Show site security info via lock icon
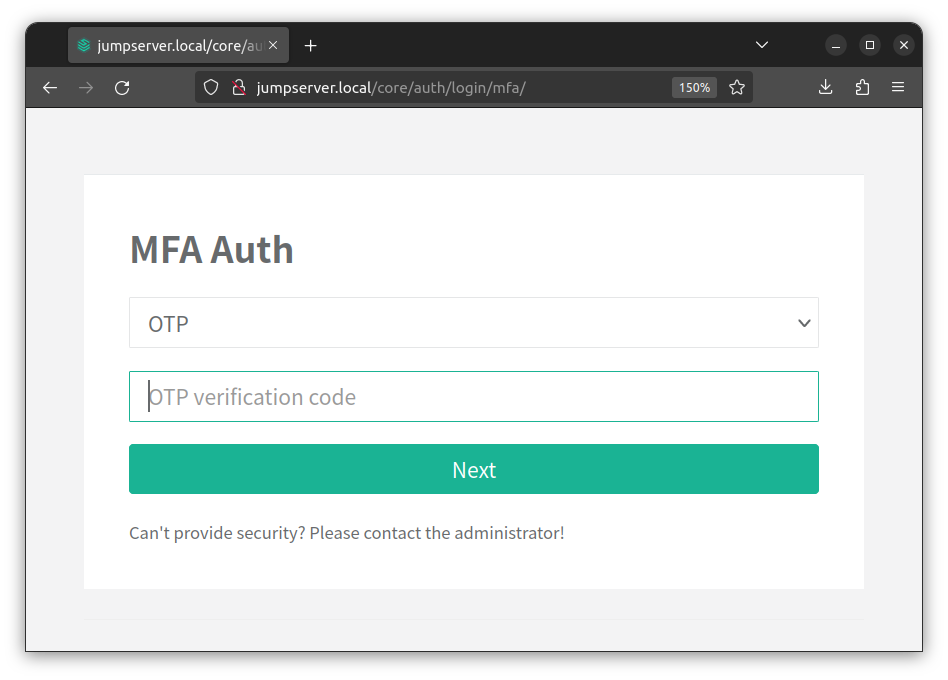The width and height of the screenshot is (948, 680). pyautogui.click(x=238, y=88)
